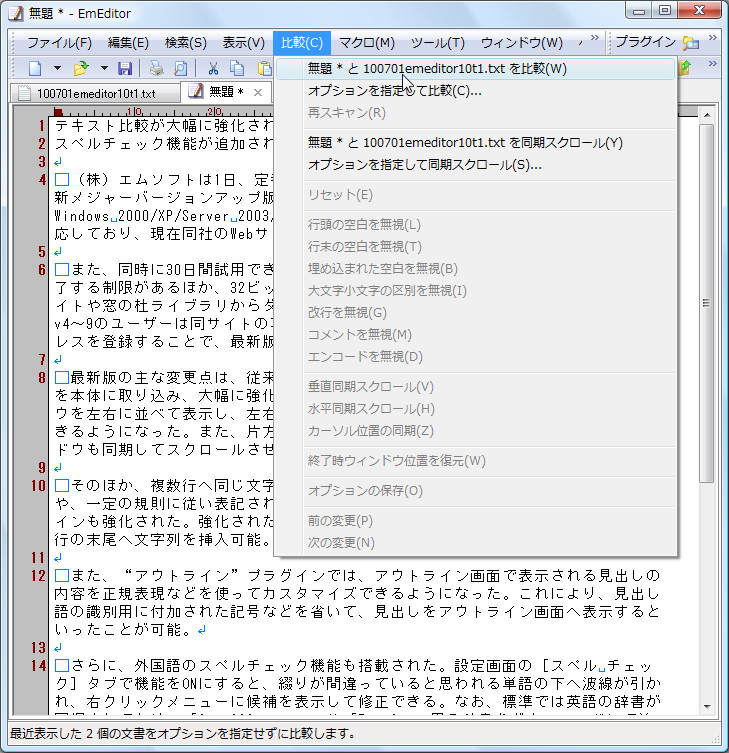Click line number 12 in the margin

pos(38,576)
